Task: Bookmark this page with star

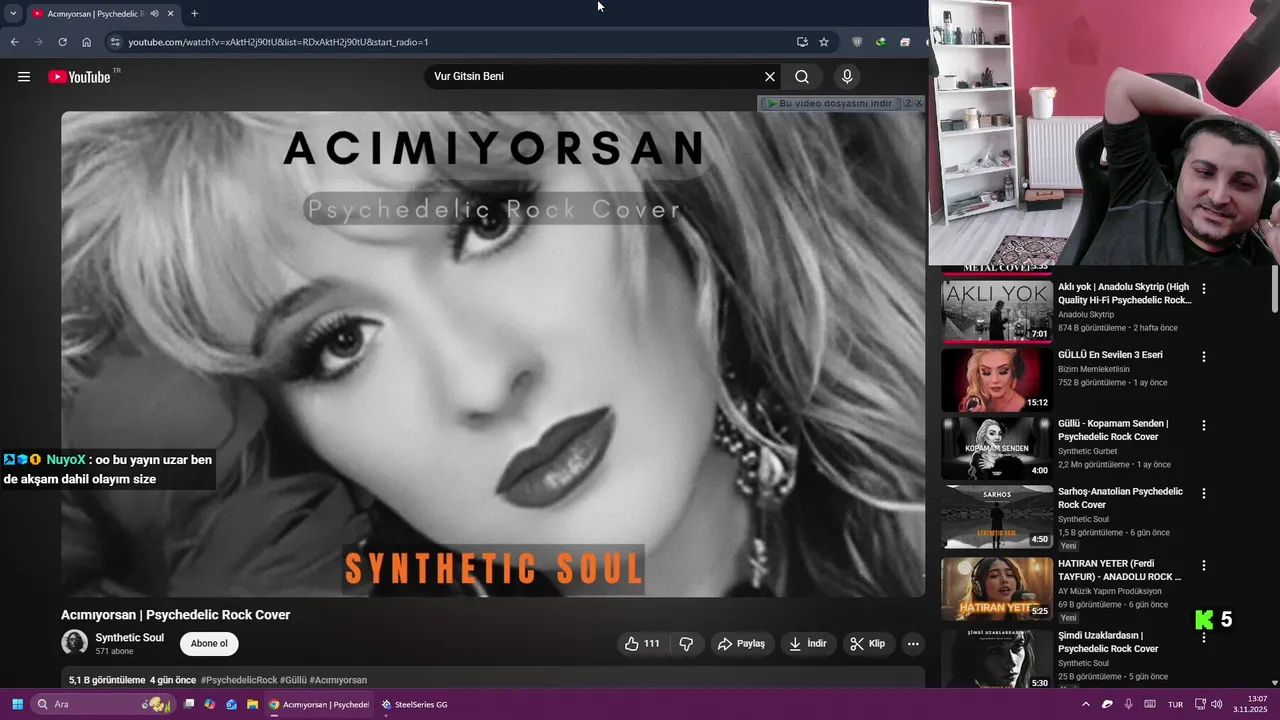Action: tap(824, 42)
